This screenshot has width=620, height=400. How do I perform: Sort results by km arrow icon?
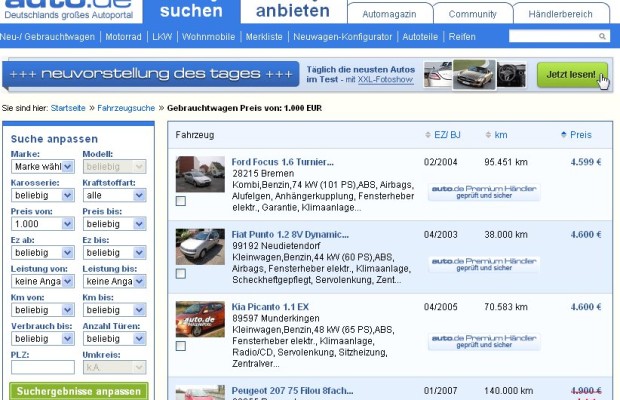pyautogui.click(x=488, y=135)
